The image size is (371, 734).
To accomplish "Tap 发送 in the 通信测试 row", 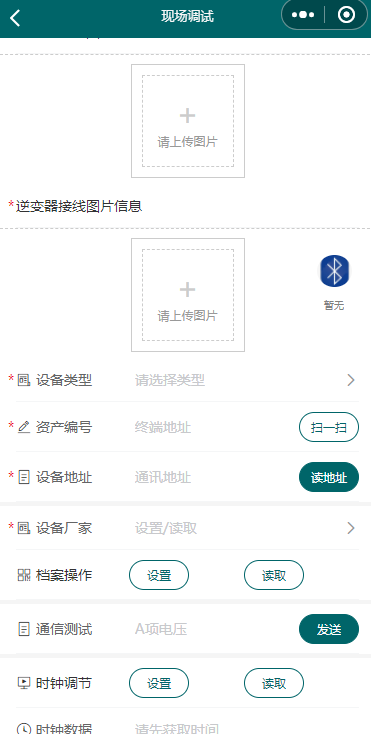I will tap(329, 629).
